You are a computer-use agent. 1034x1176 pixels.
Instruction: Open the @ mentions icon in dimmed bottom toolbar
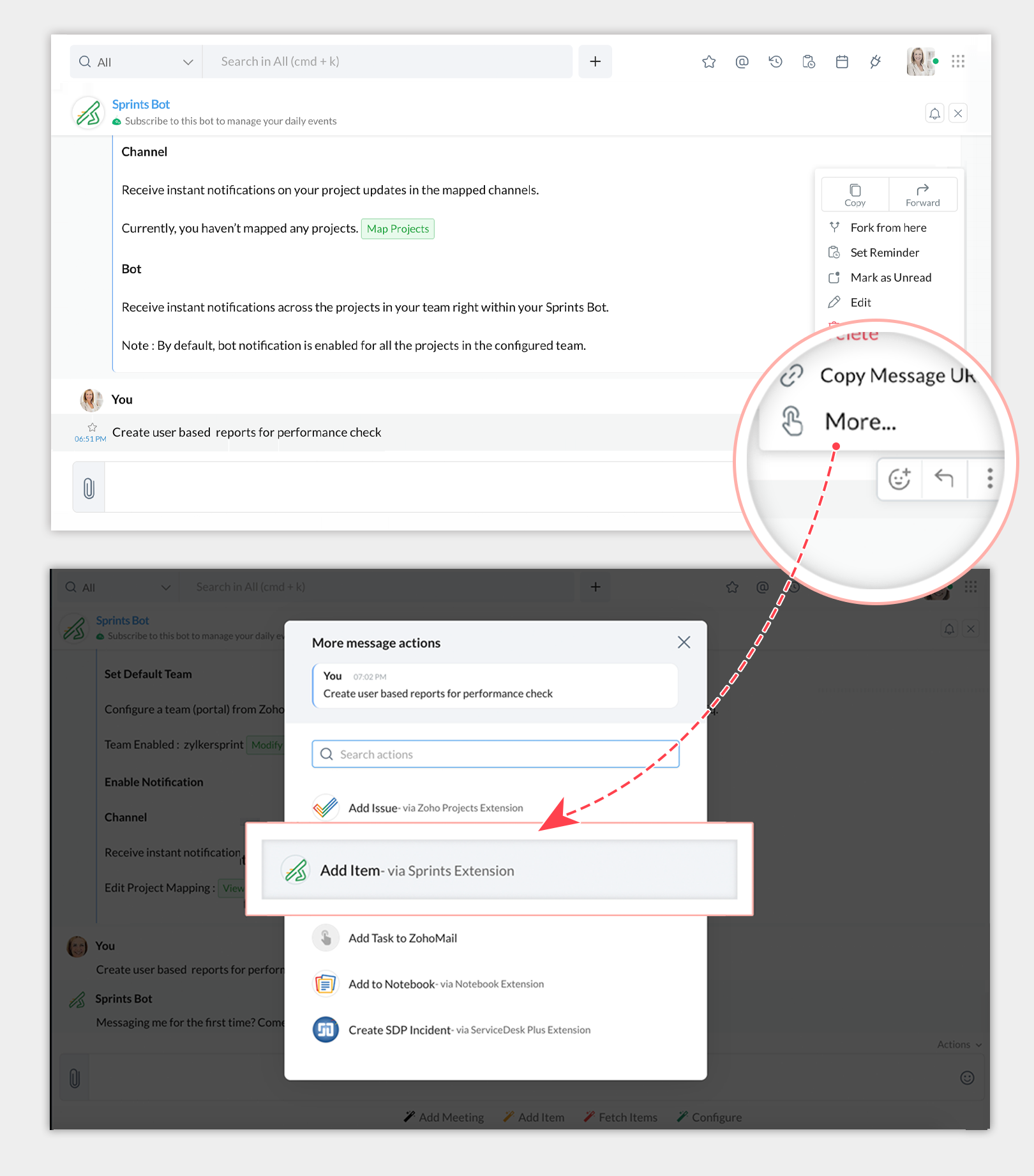click(x=762, y=587)
